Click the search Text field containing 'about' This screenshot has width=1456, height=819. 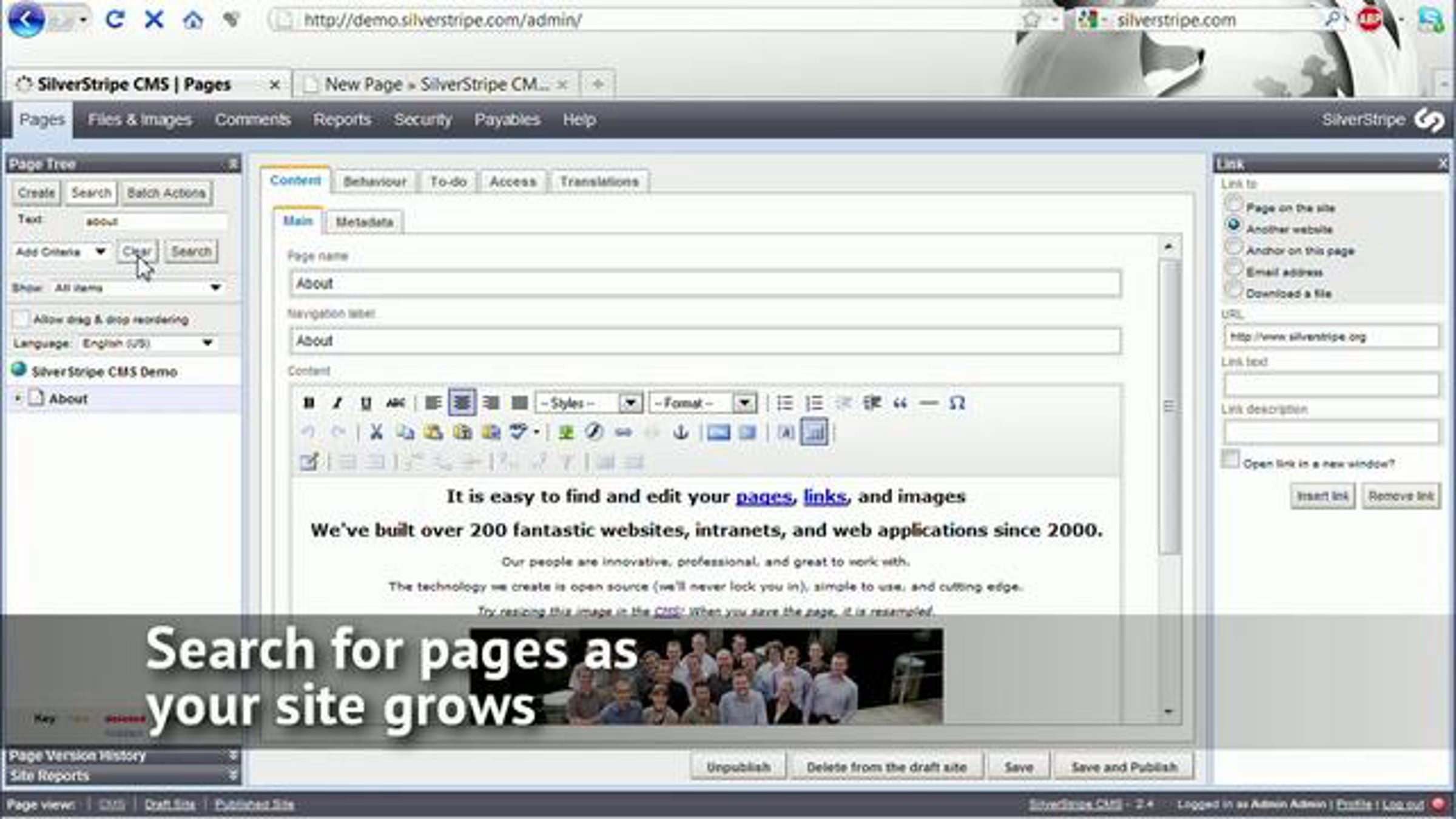[155, 221]
